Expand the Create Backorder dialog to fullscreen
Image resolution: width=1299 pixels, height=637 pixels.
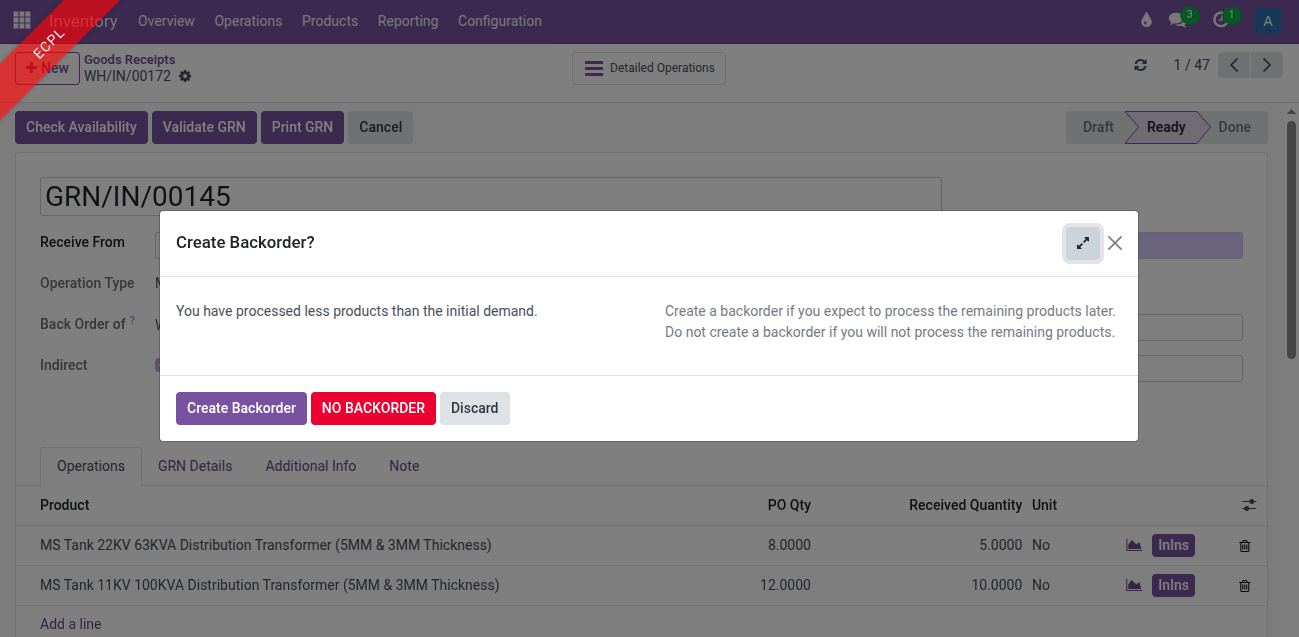click(1082, 243)
